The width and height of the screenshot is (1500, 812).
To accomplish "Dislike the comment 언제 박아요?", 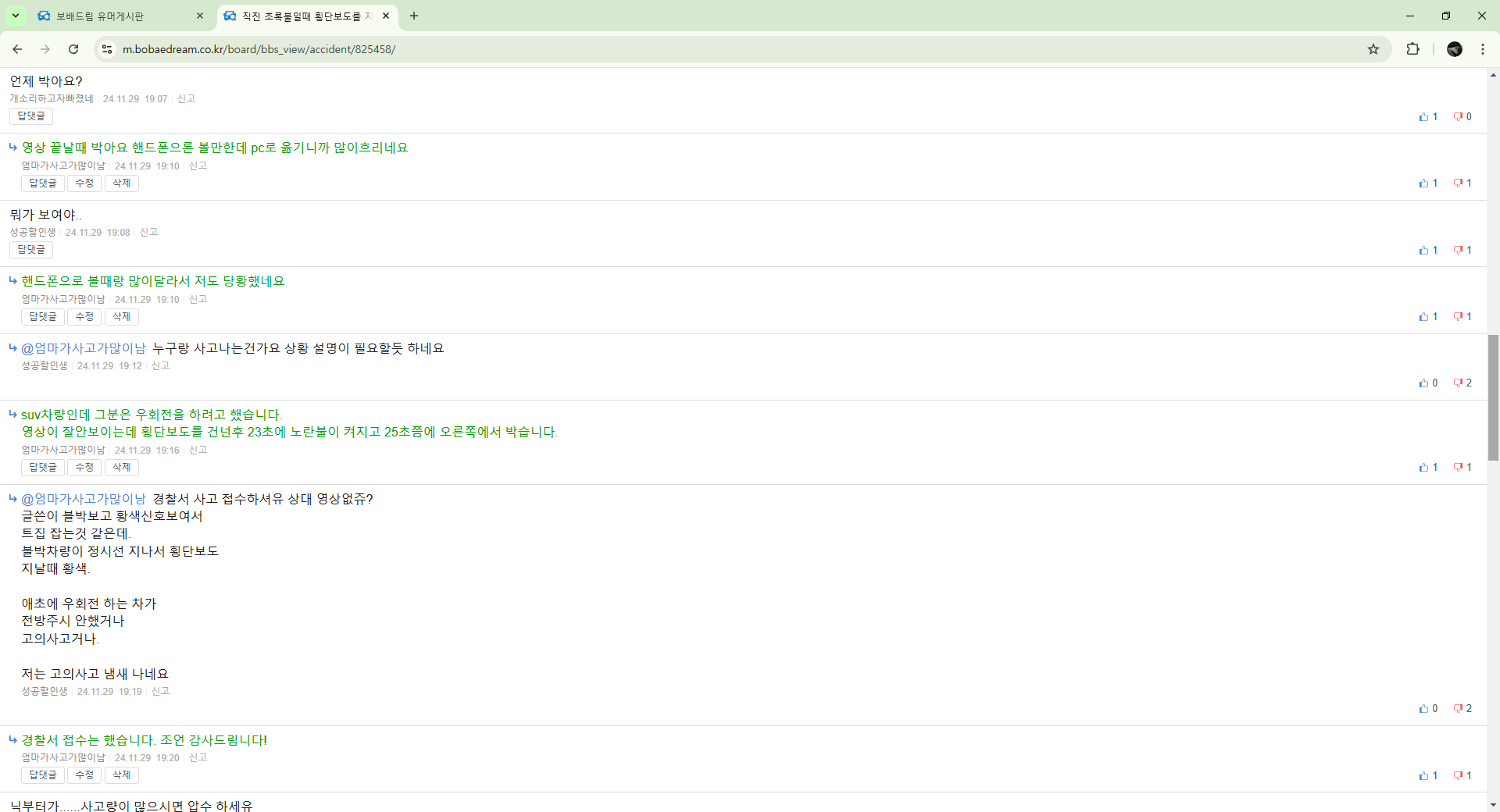I will tap(1462, 116).
